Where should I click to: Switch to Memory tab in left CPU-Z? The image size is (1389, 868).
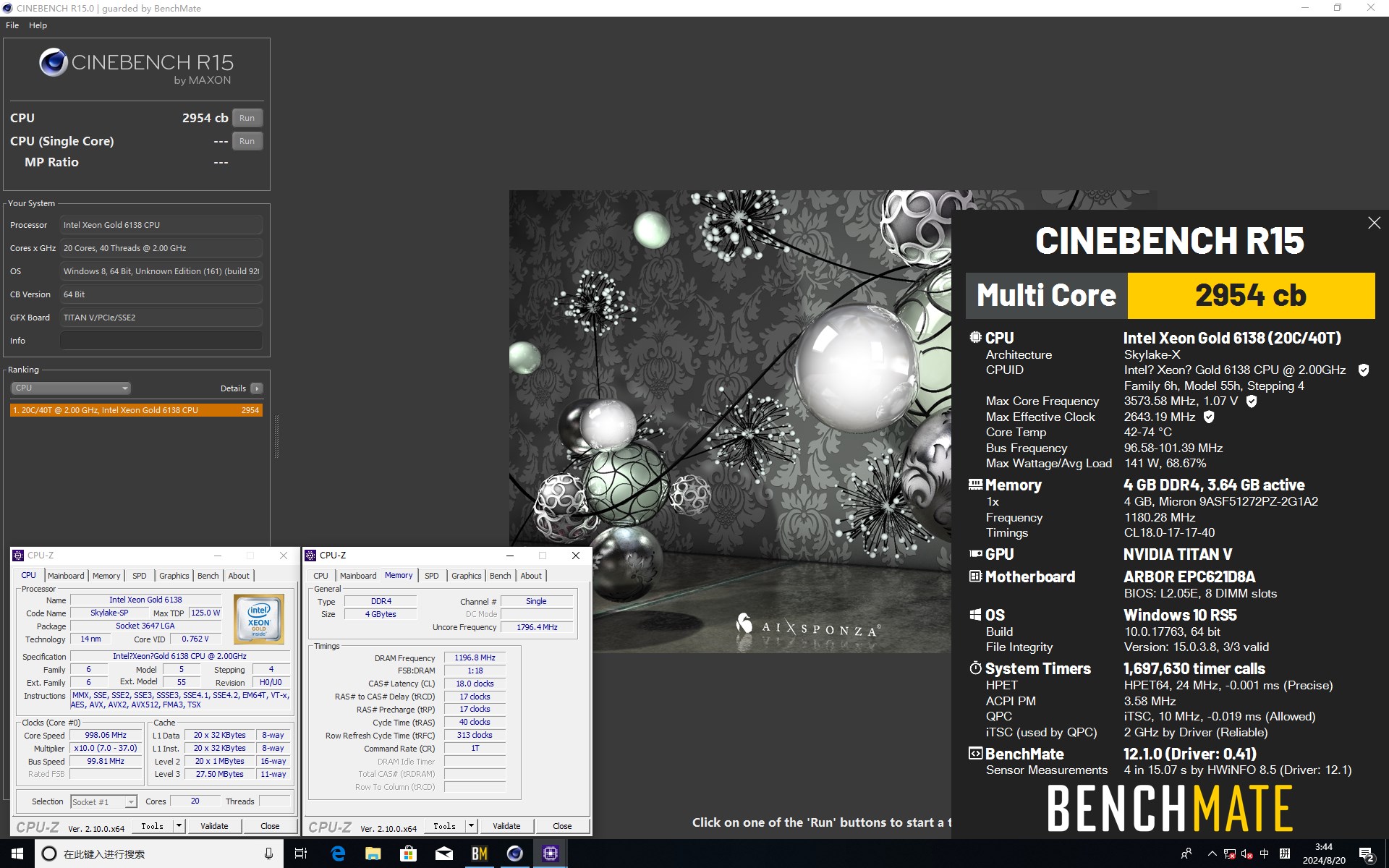coord(106,576)
